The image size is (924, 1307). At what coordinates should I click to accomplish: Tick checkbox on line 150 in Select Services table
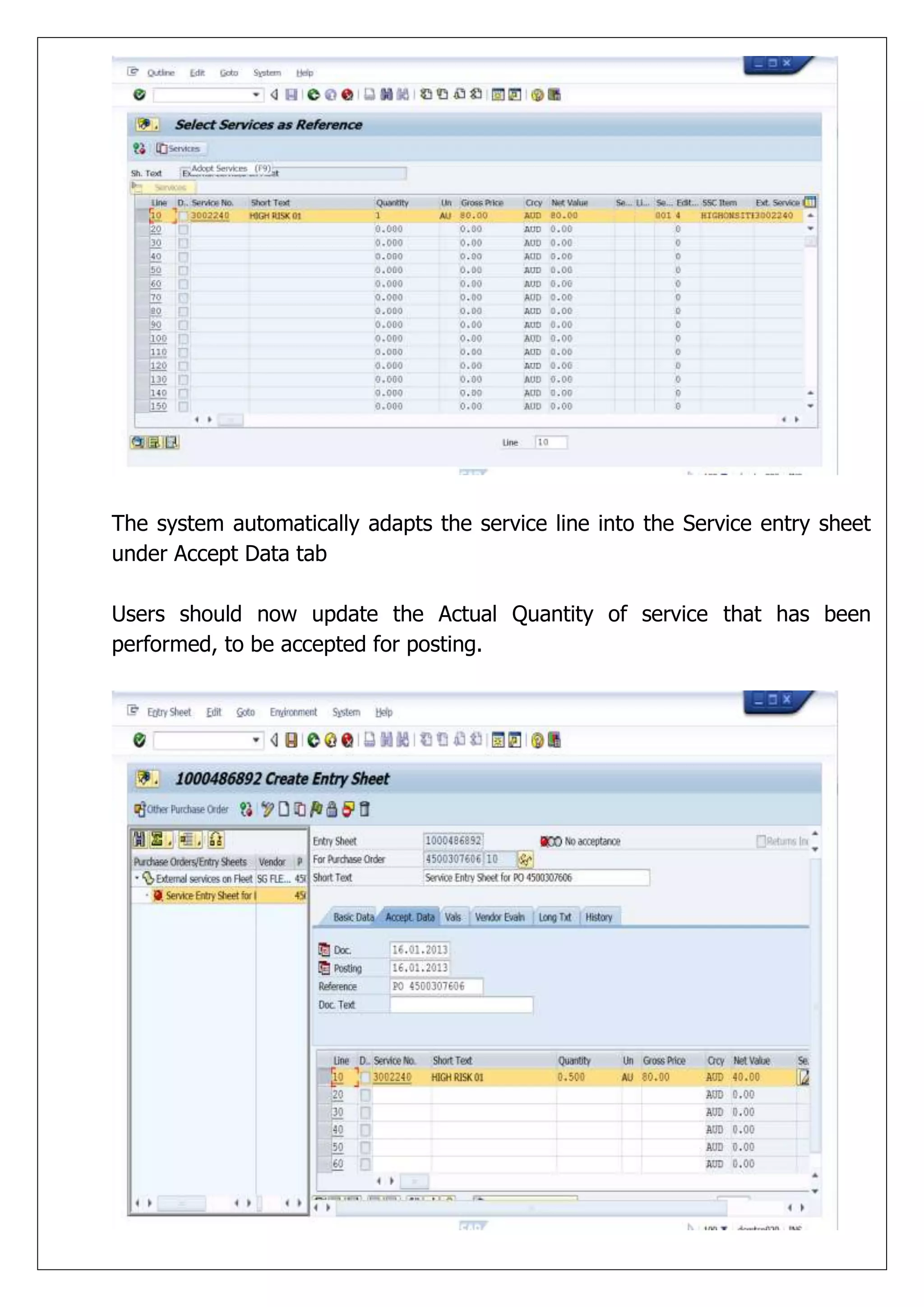pyautogui.click(x=183, y=407)
